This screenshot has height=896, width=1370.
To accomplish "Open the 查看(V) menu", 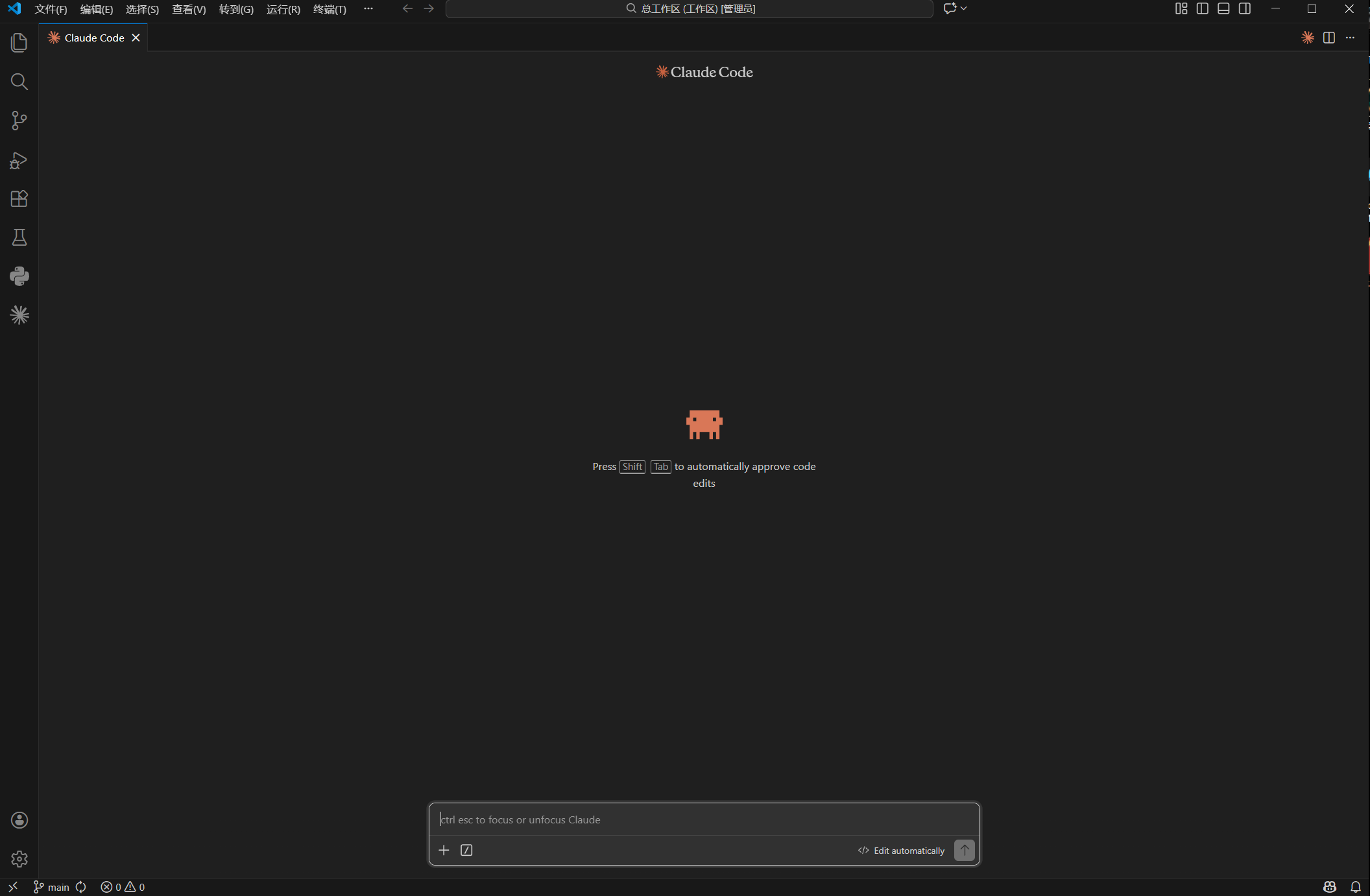I will tap(189, 9).
